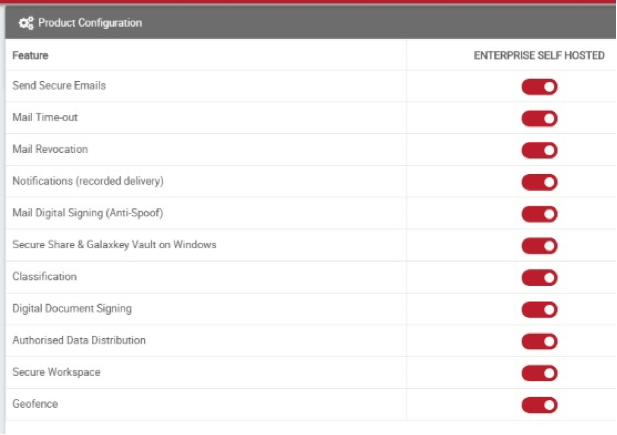
Task: Toggle Send Secure Emails switch
Action: (539, 87)
